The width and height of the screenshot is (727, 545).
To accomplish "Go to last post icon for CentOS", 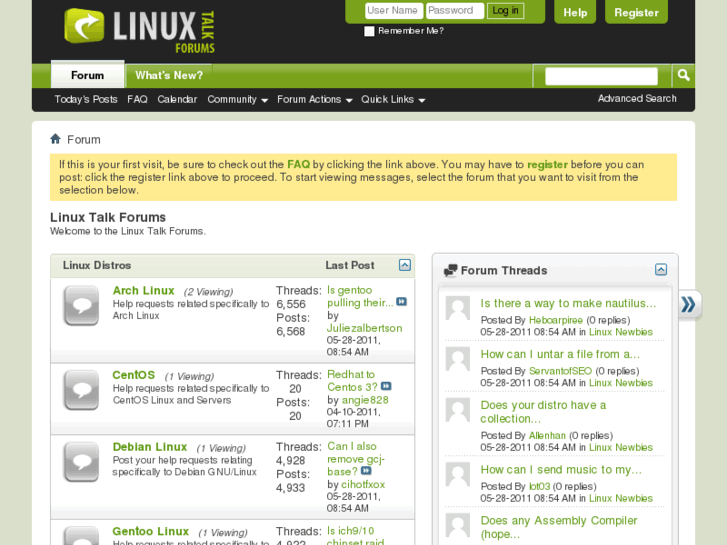I will pos(386,386).
